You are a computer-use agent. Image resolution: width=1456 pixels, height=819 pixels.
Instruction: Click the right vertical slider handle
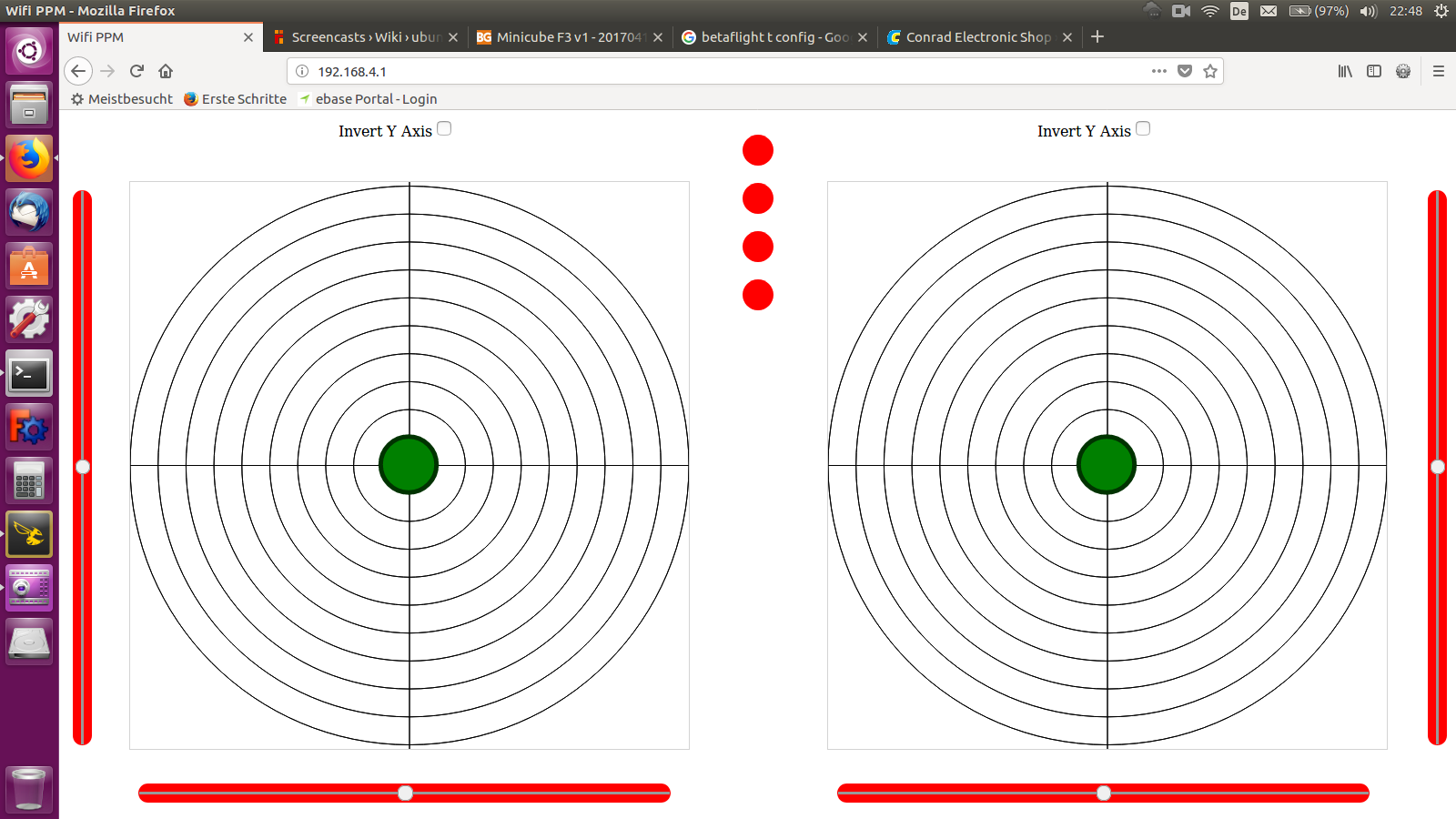point(1438,467)
